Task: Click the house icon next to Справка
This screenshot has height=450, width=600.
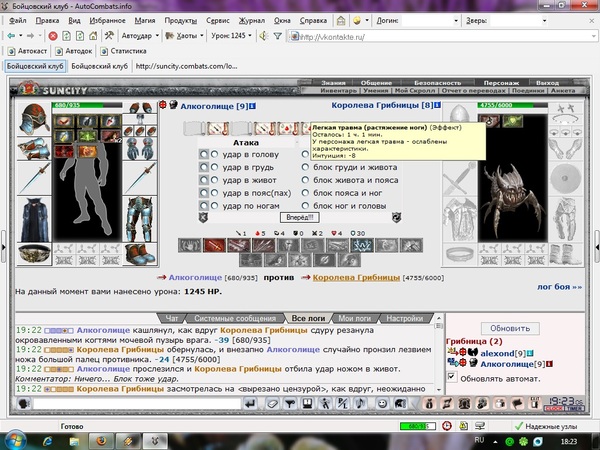Action: pos(341,21)
